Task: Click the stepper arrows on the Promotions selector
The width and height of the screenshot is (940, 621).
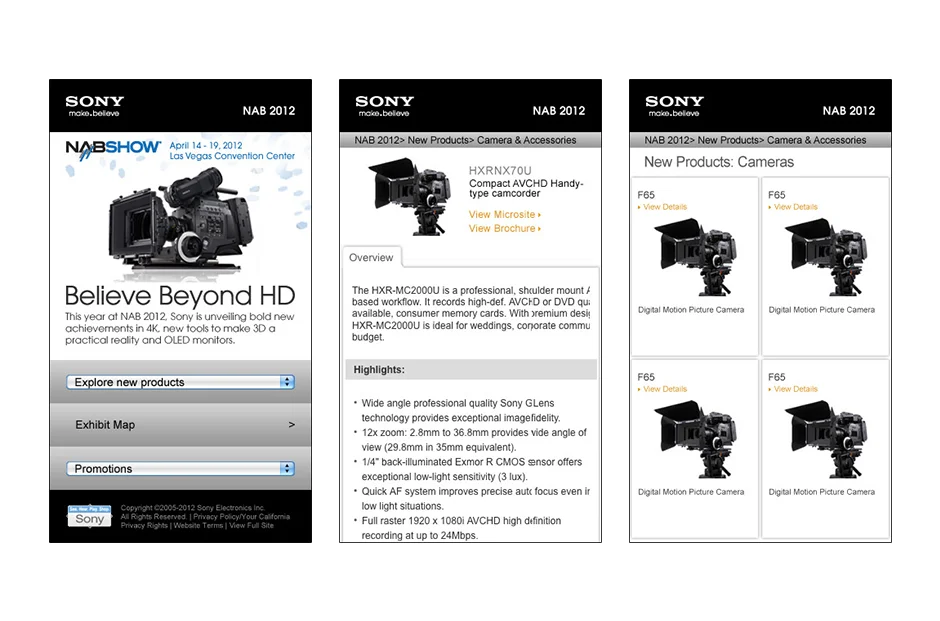Action: pyautogui.click(x=288, y=468)
